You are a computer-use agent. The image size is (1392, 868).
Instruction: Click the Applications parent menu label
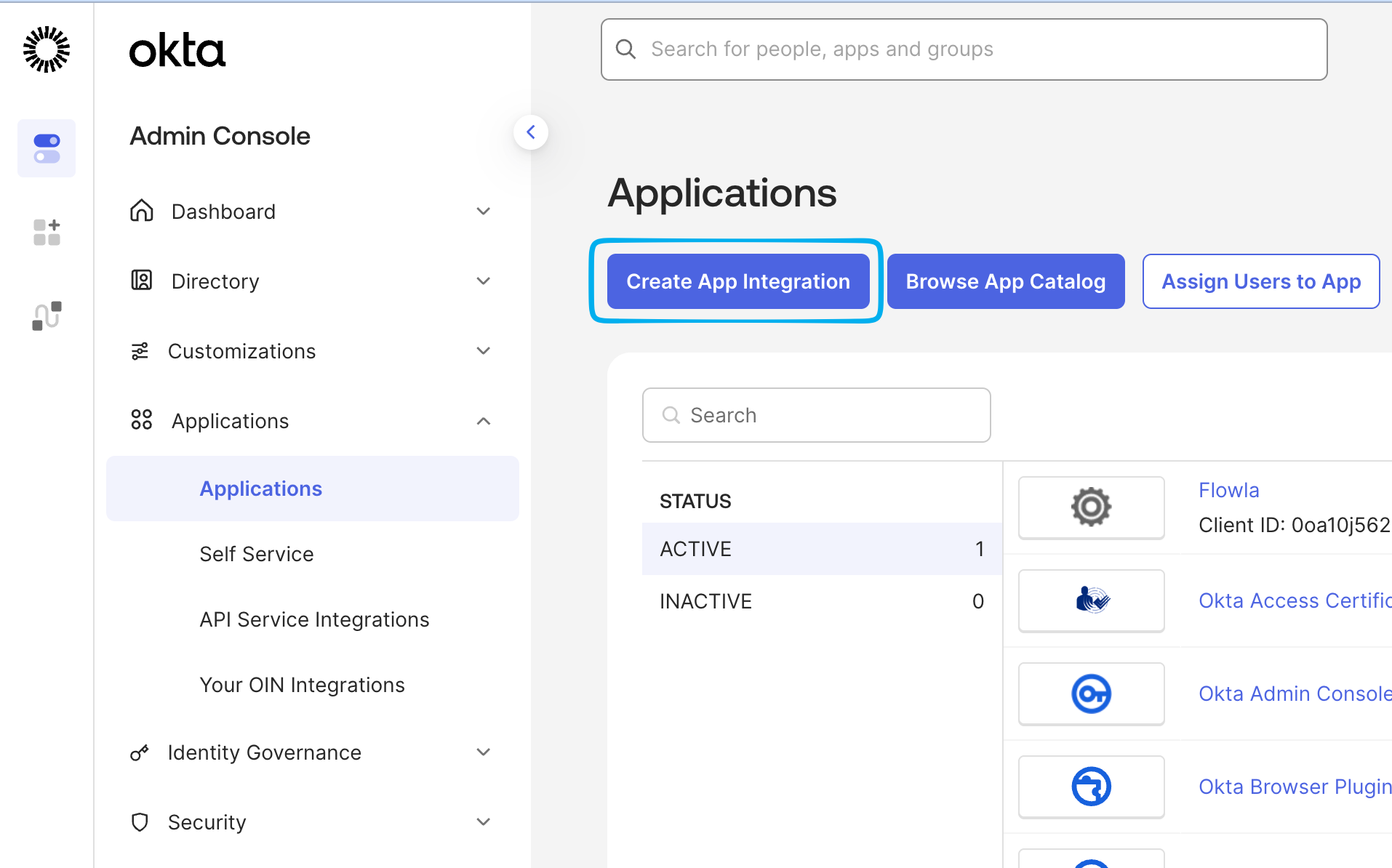coord(230,421)
